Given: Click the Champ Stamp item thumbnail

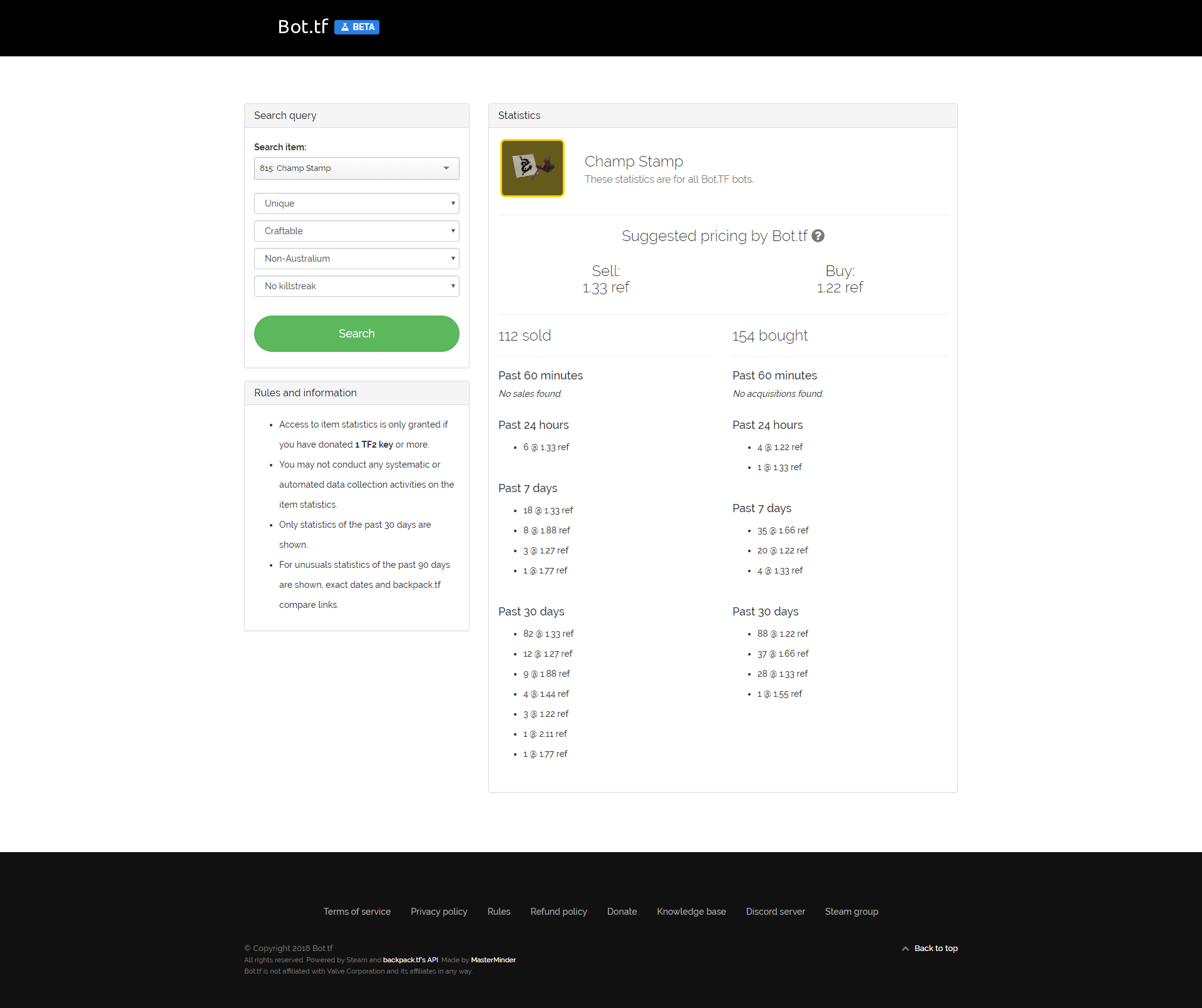Looking at the screenshot, I should pyautogui.click(x=532, y=168).
